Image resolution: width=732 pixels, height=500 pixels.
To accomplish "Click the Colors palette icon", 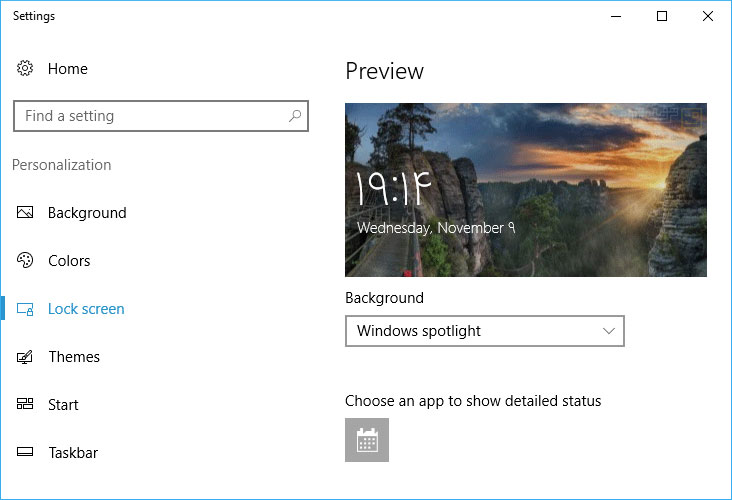I will click(x=25, y=261).
